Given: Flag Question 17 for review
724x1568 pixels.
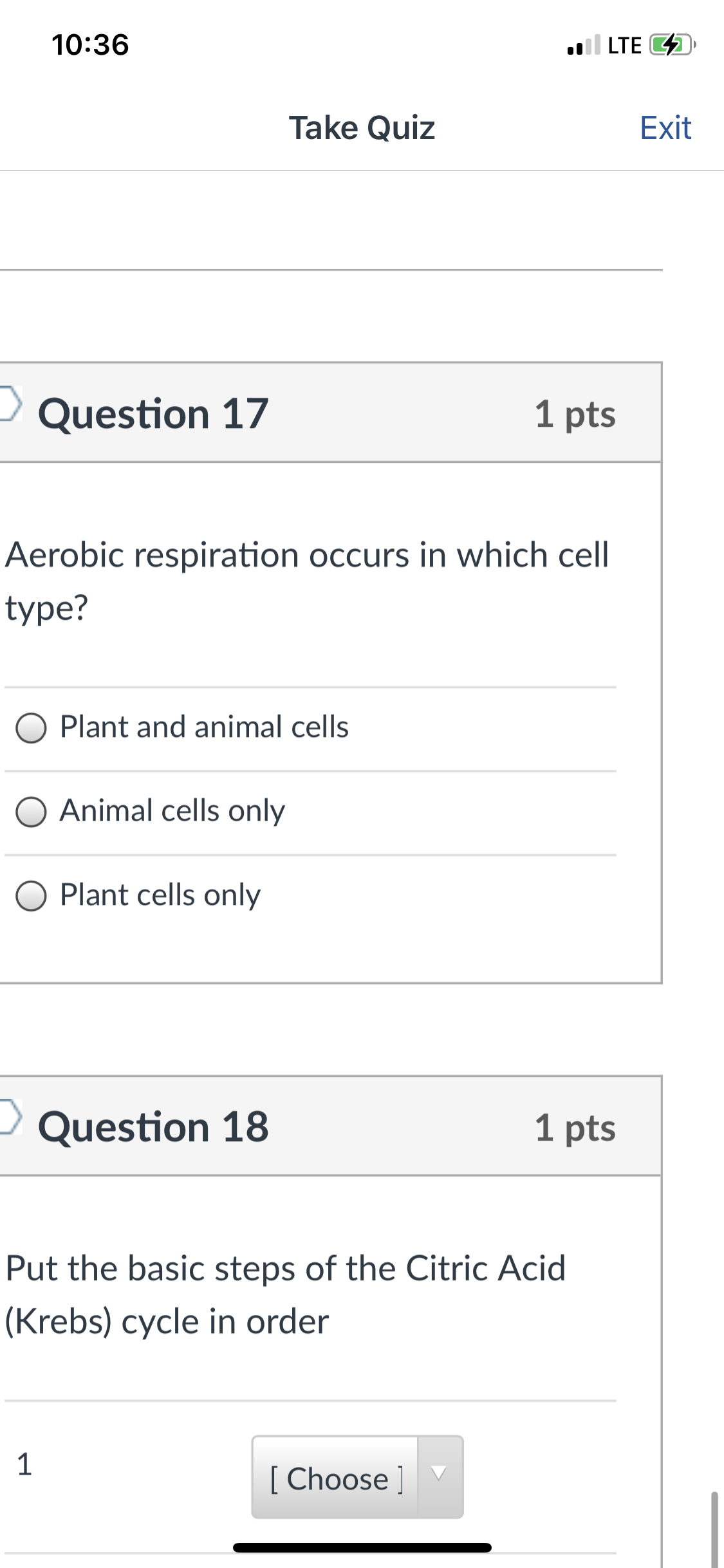Looking at the screenshot, I should [10, 403].
